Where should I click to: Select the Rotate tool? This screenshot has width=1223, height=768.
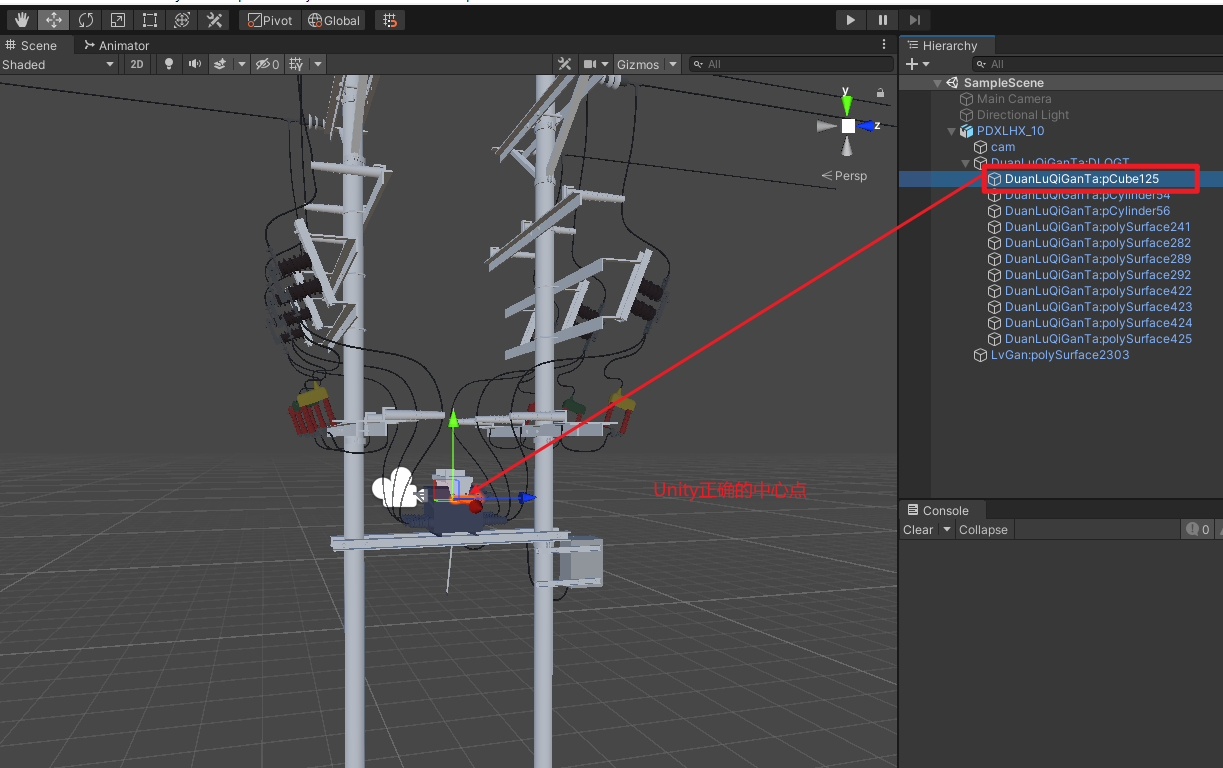(86, 20)
